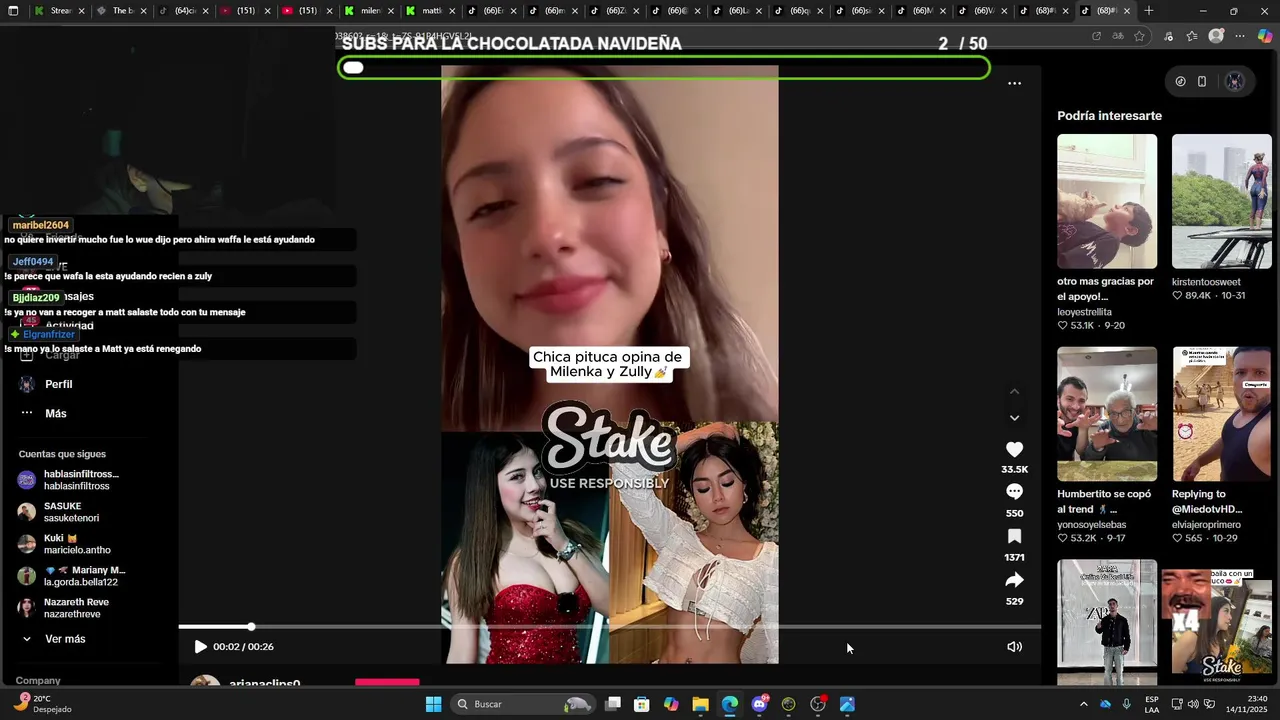Open page in app using address bar icon
The image size is (1280, 720).
pos(1096,36)
